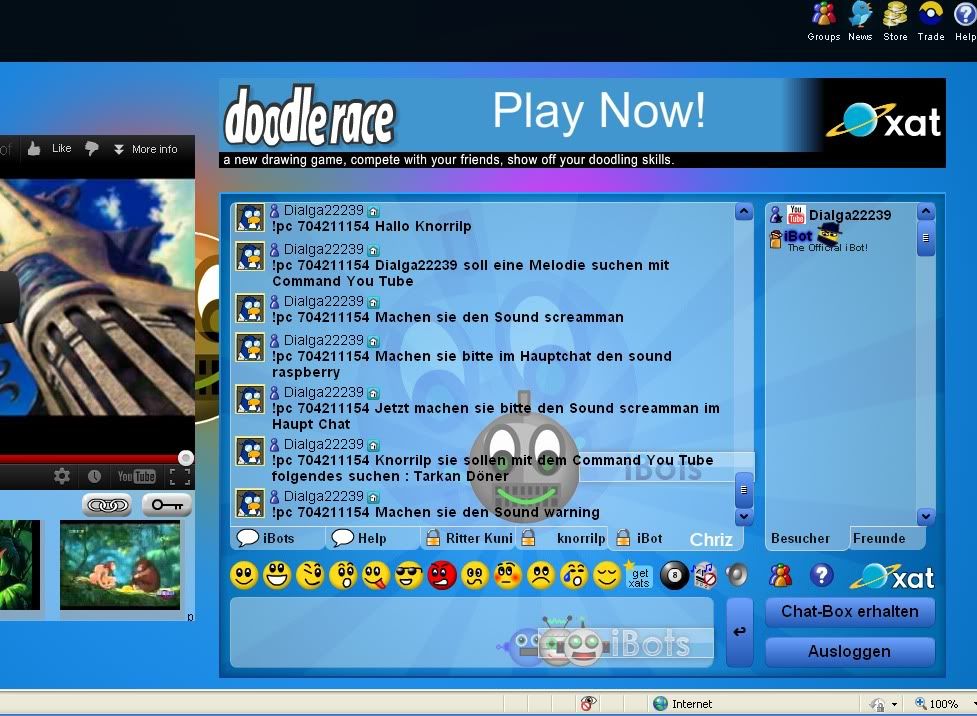Screen dimensions: 977x716
Task: Insert the plain smile smiley
Action: click(244, 575)
